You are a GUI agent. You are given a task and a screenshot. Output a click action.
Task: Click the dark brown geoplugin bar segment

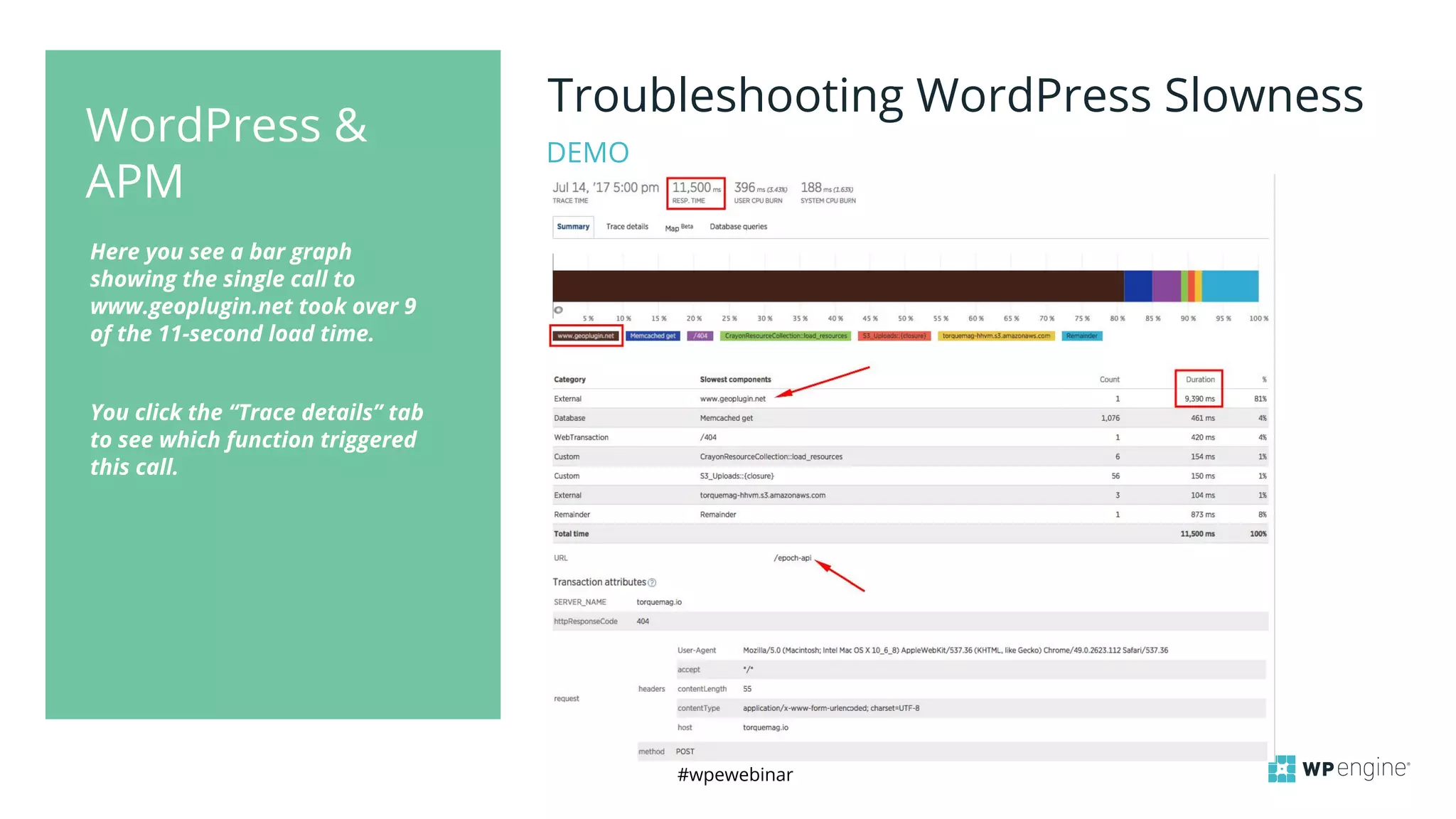[838, 286]
